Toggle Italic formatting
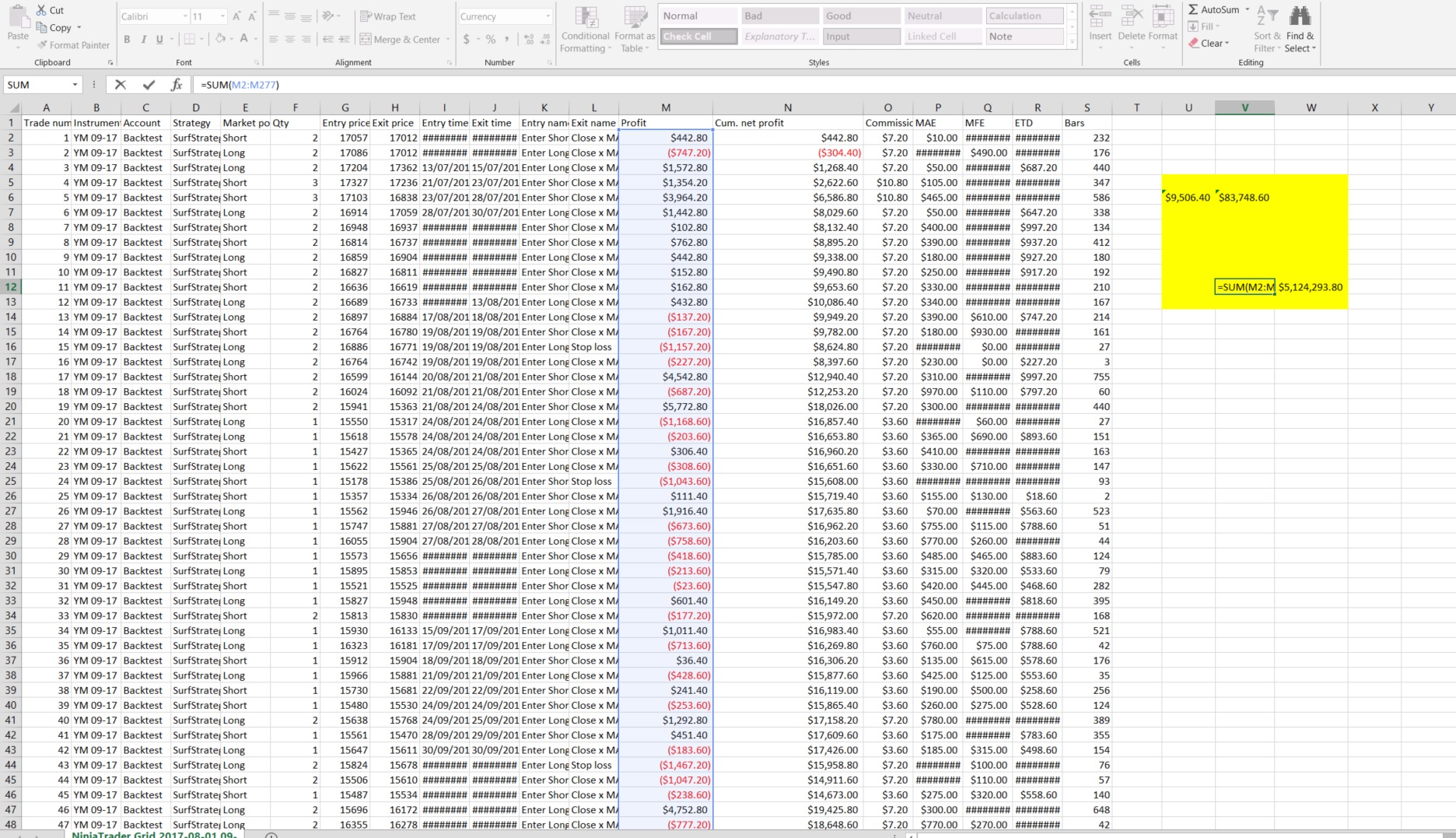The height and width of the screenshot is (838, 1456). tap(143, 39)
